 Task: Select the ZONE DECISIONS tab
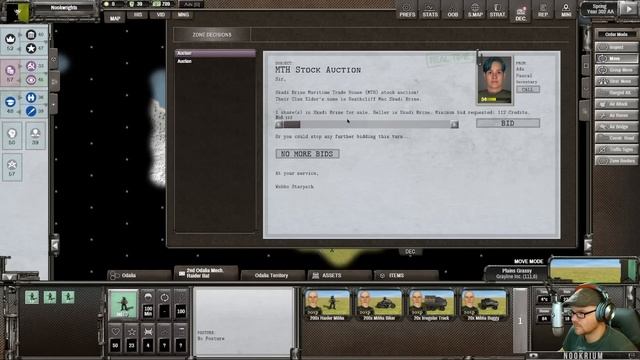pyautogui.click(x=212, y=35)
